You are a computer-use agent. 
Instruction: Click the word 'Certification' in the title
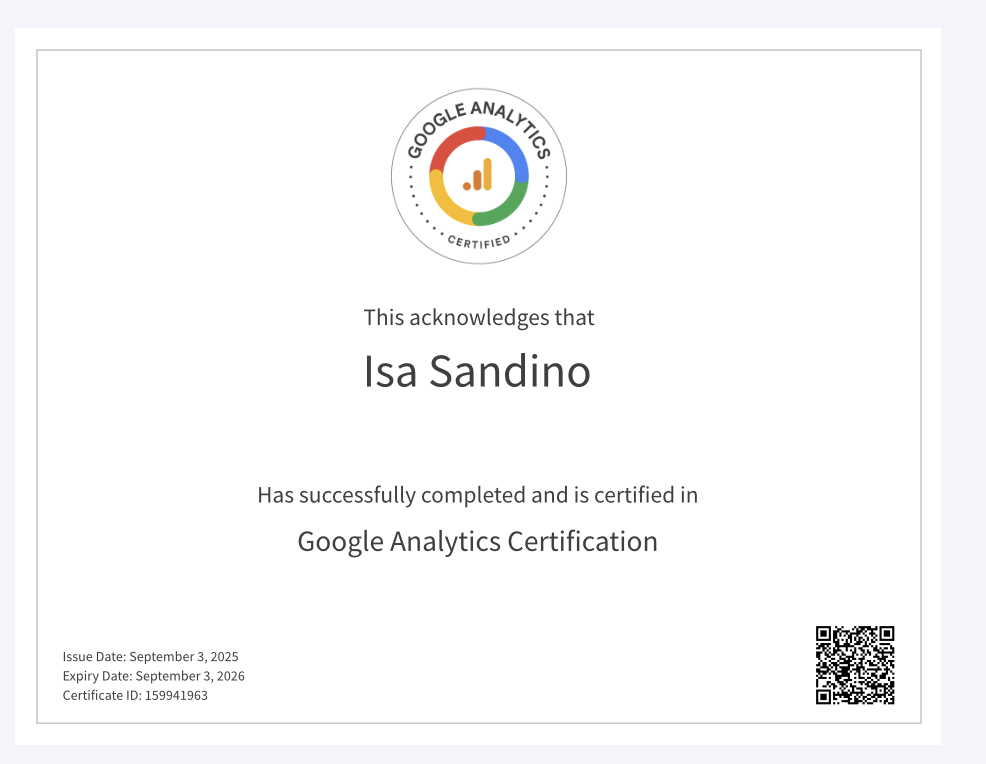(582, 542)
